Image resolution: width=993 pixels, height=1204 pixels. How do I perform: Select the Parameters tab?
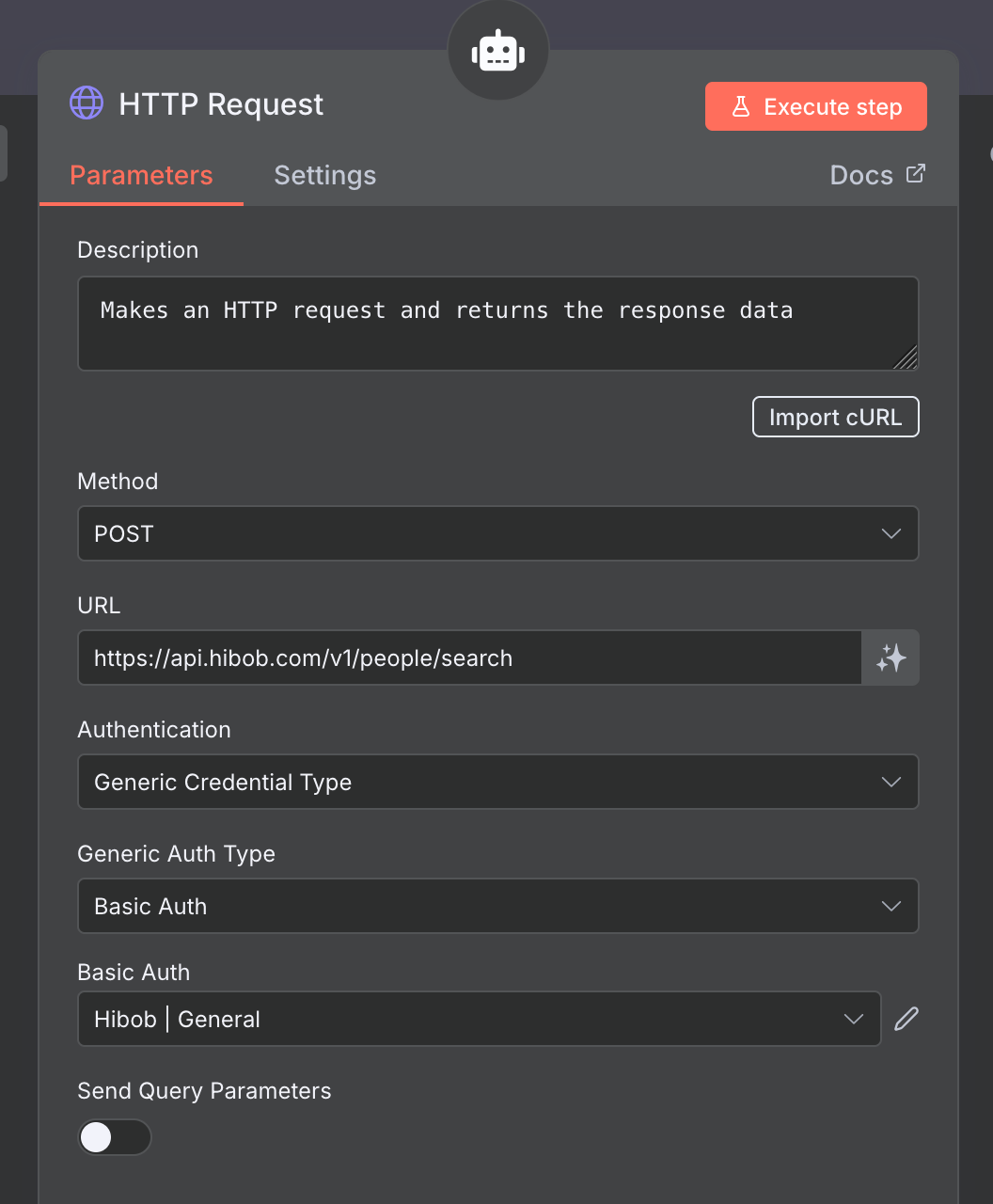(141, 176)
